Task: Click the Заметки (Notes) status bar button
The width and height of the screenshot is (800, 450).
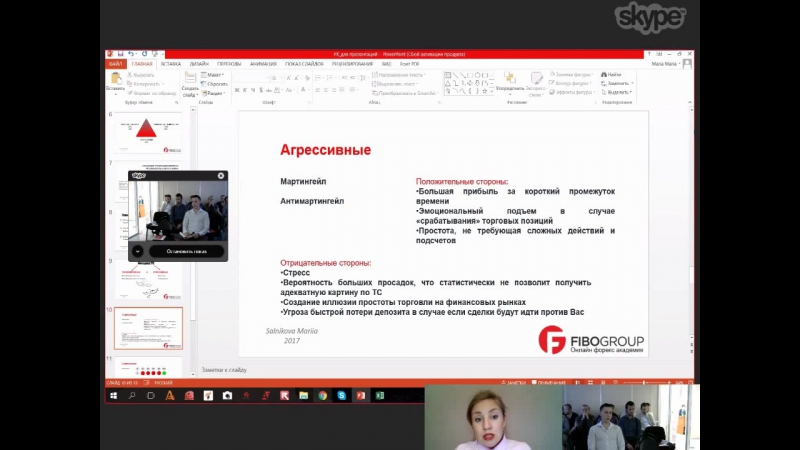Action: pos(513,383)
